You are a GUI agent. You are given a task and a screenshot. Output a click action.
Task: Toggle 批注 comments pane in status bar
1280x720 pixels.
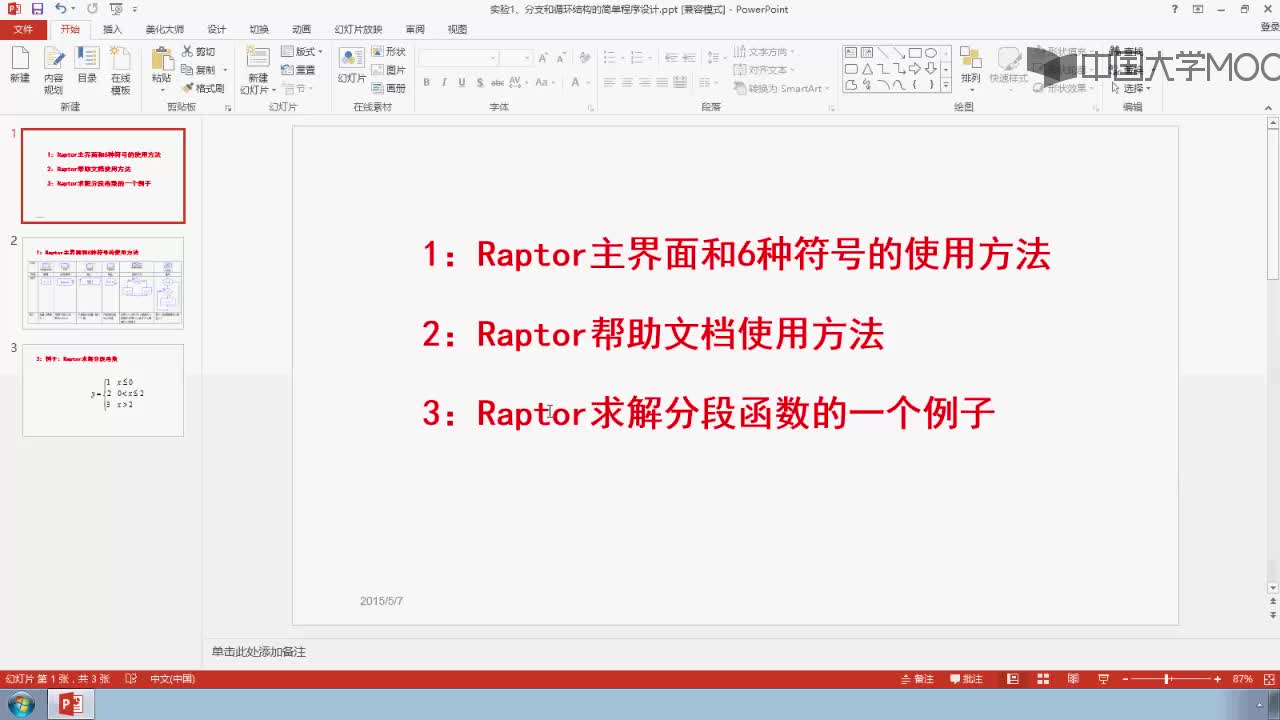point(966,679)
